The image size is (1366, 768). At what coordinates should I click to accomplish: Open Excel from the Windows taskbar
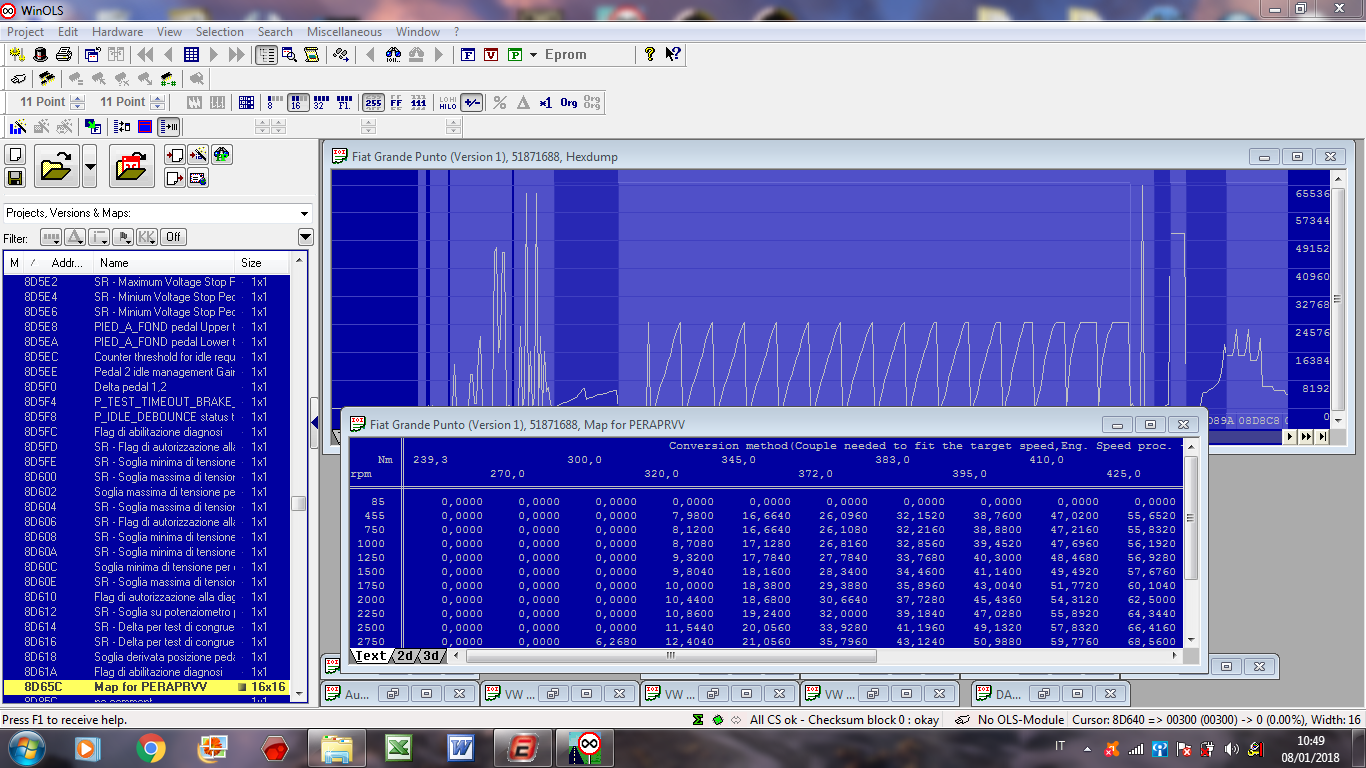[x=399, y=748]
